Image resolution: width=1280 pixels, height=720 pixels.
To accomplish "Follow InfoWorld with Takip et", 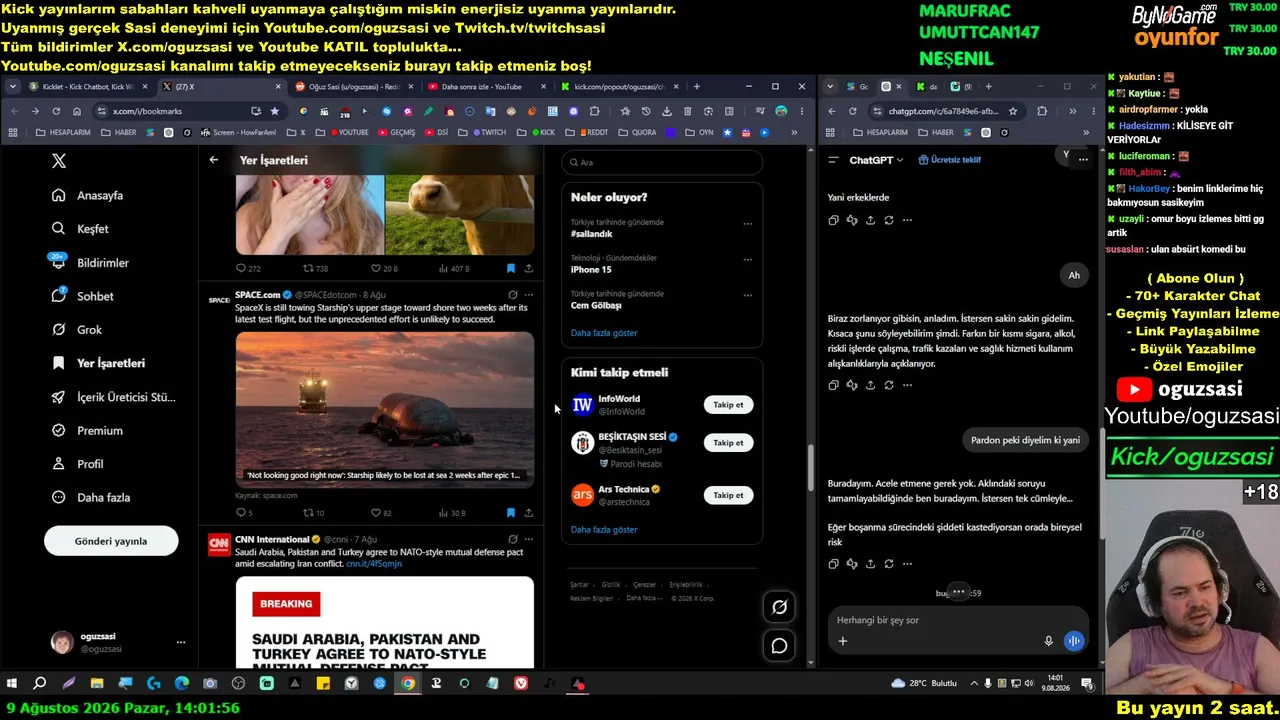I will click(x=728, y=405).
